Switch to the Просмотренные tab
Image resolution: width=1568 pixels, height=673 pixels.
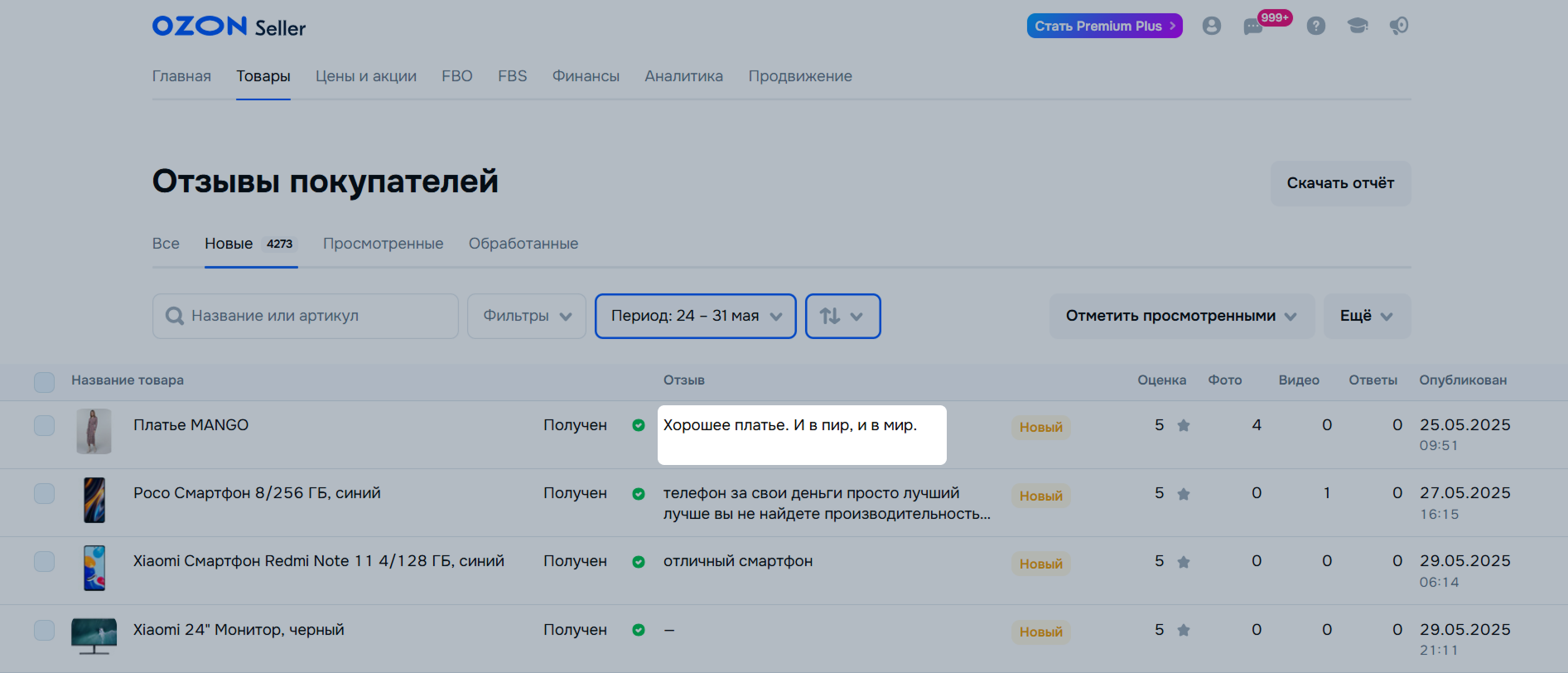click(384, 244)
